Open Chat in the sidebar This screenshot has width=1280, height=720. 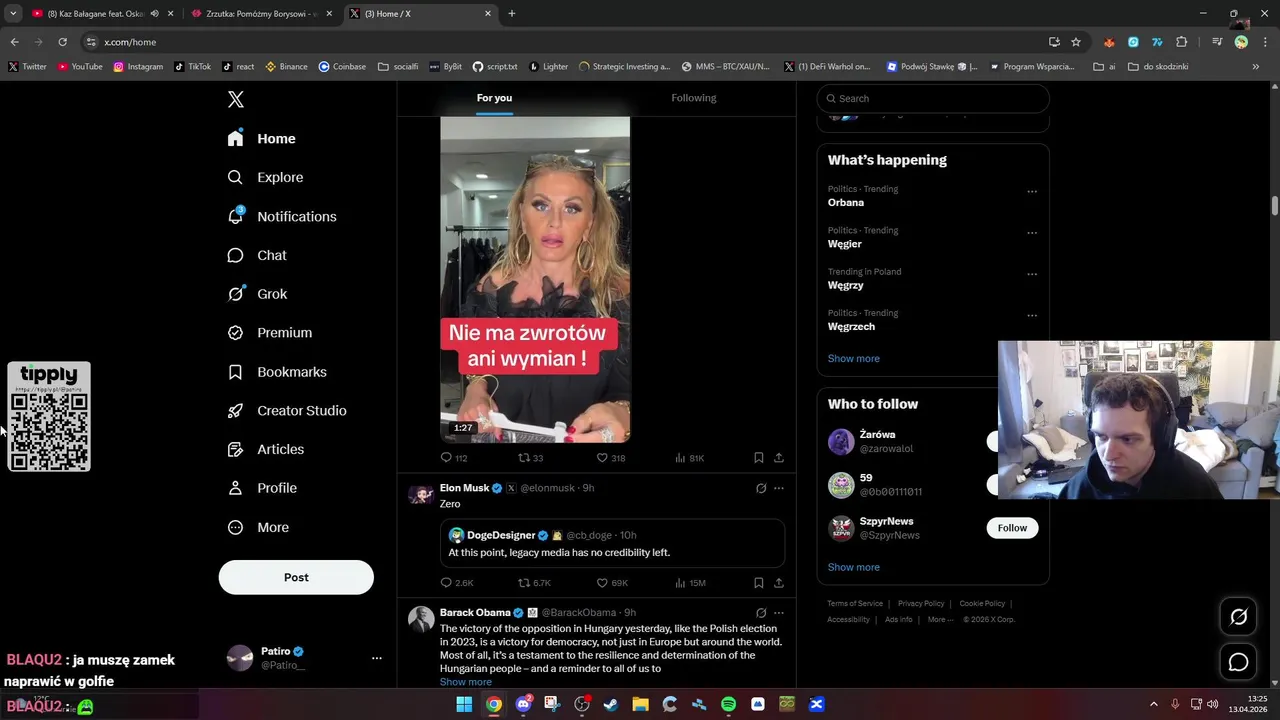(258, 255)
